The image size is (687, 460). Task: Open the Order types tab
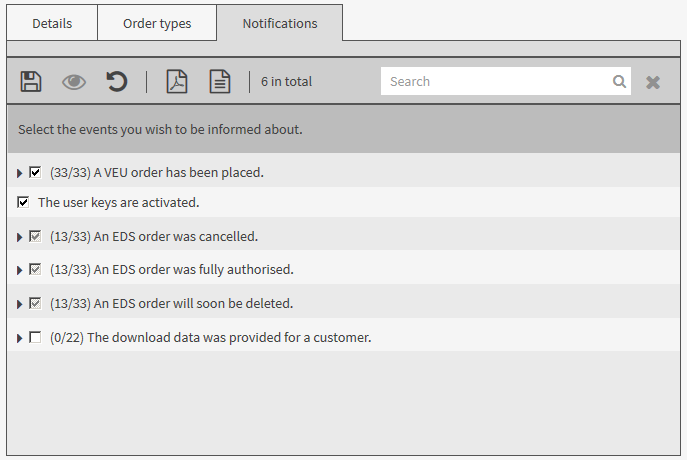[157, 23]
